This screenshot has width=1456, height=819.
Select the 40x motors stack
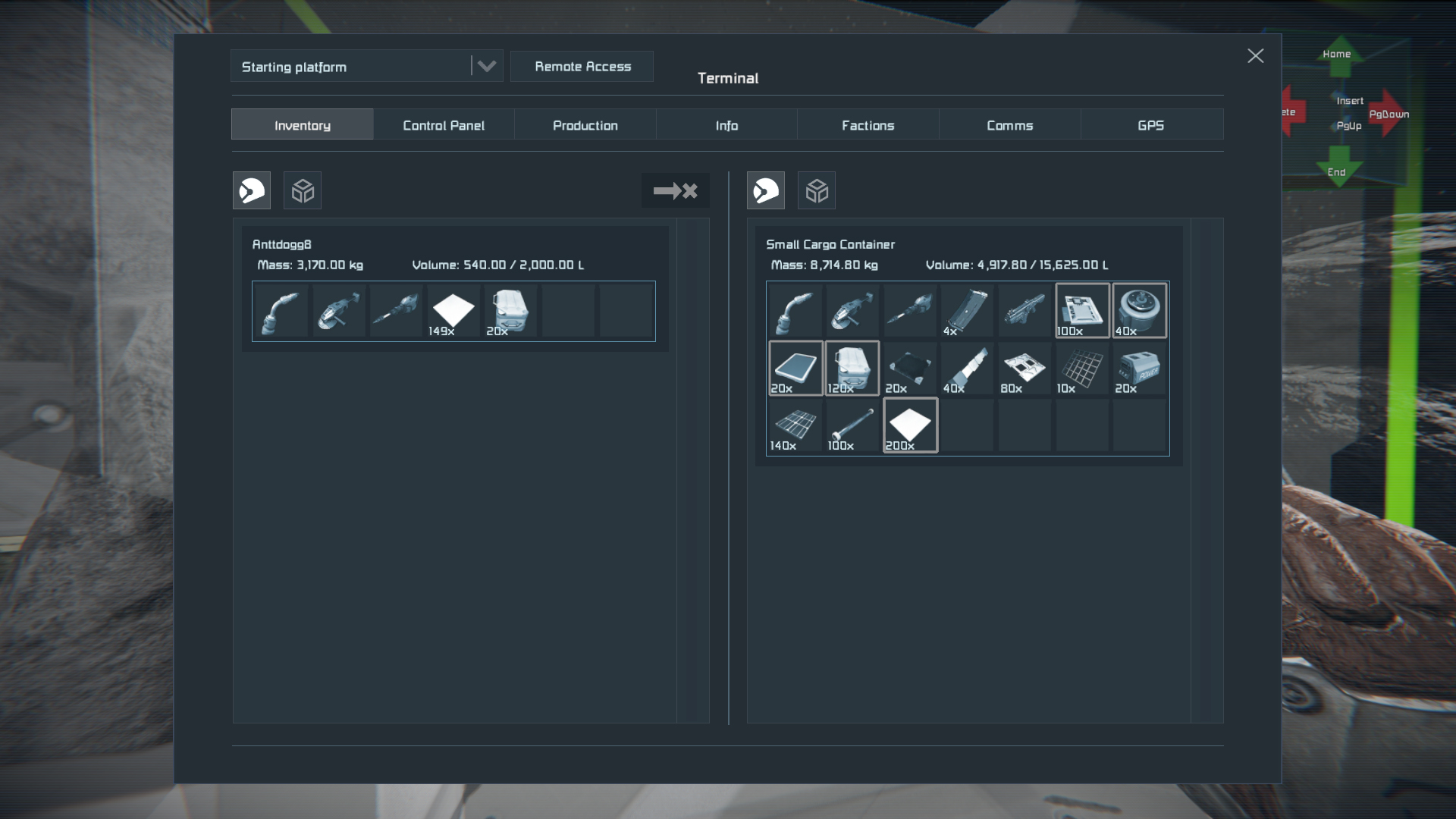pyautogui.click(x=1139, y=311)
